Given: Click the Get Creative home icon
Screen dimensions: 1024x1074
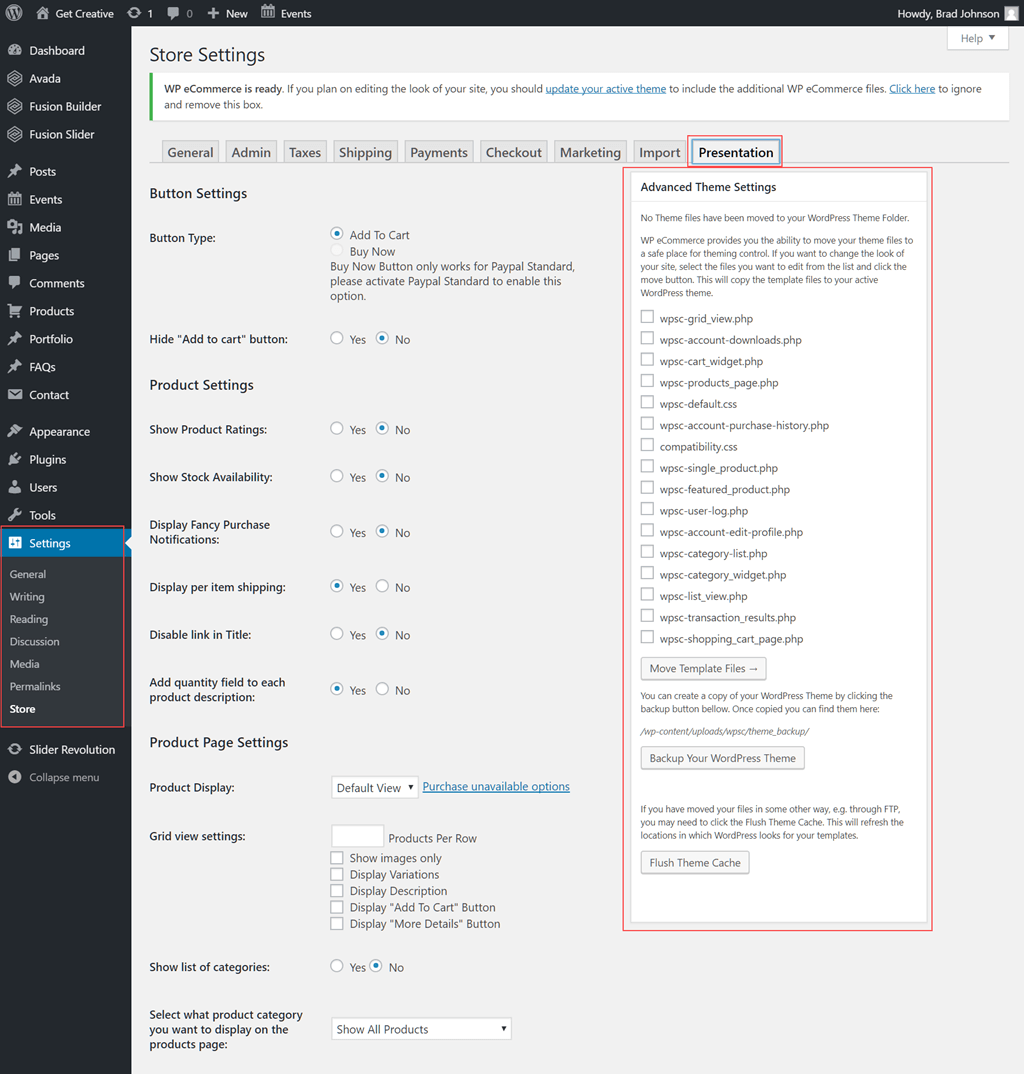Looking at the screenshot, I should (42, 13).
